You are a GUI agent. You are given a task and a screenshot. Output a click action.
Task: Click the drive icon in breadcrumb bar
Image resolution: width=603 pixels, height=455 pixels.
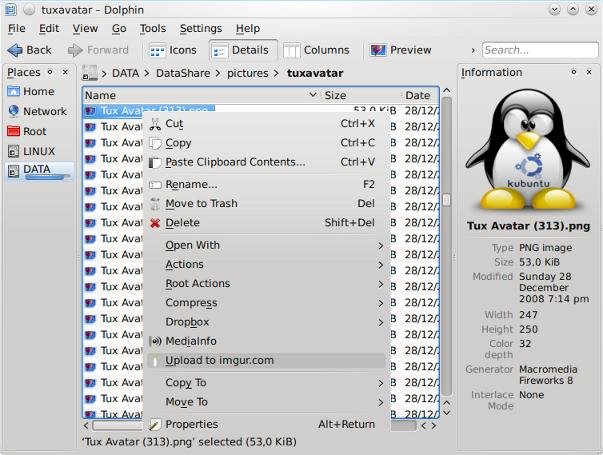(x=90, y=73)
